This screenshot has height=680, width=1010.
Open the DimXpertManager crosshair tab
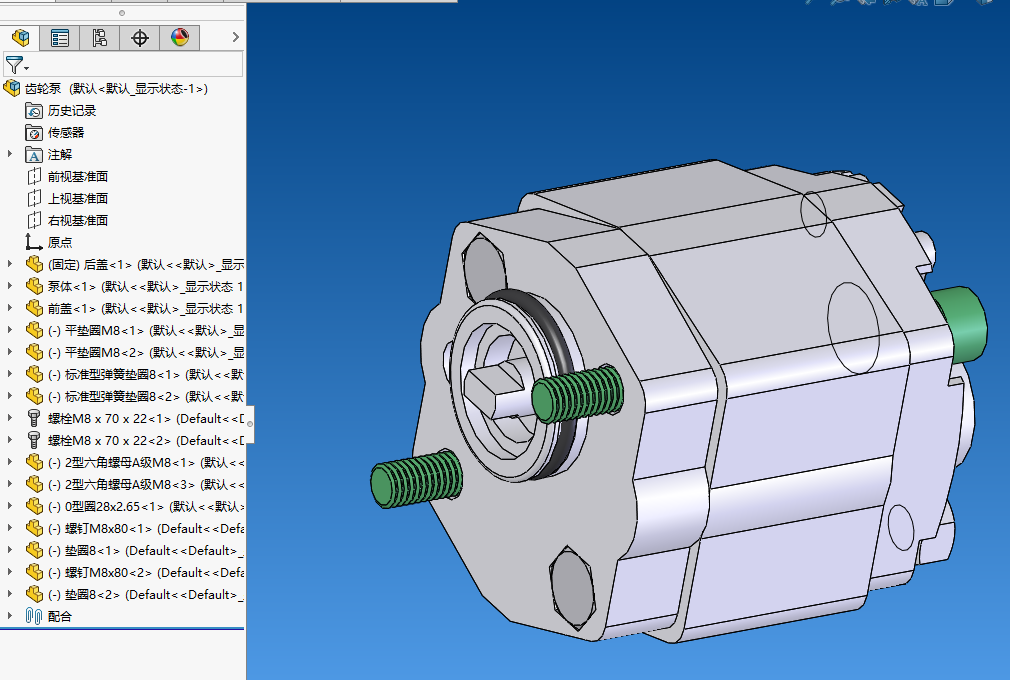click(x=140, y=38)
